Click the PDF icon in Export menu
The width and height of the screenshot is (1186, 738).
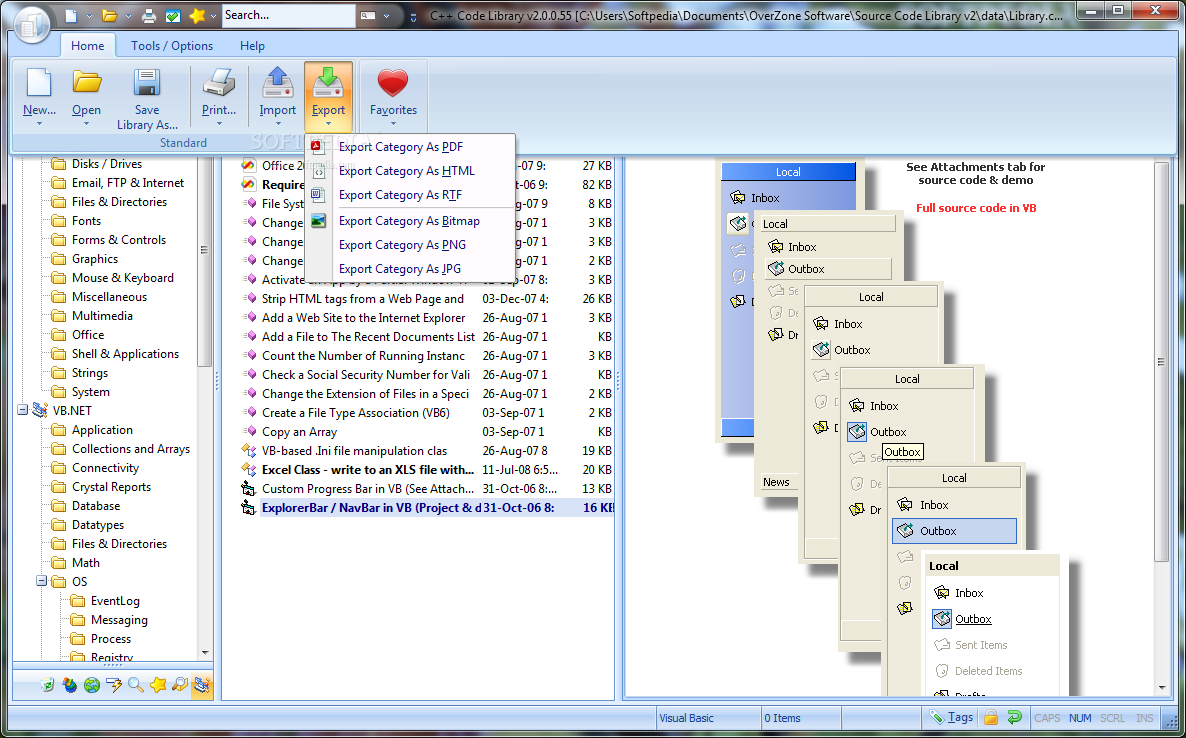318,147
